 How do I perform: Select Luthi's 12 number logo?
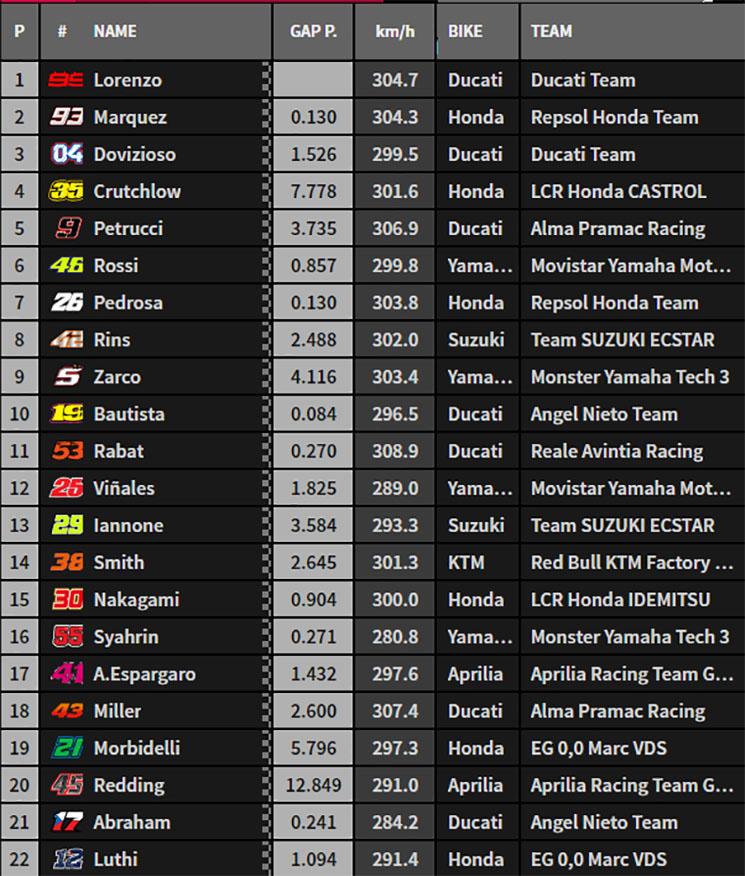[68, 859]
